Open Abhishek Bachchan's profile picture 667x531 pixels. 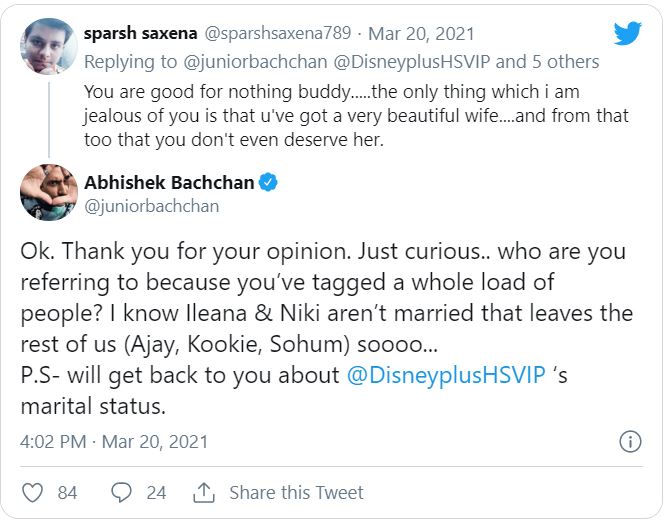[49, 191]
